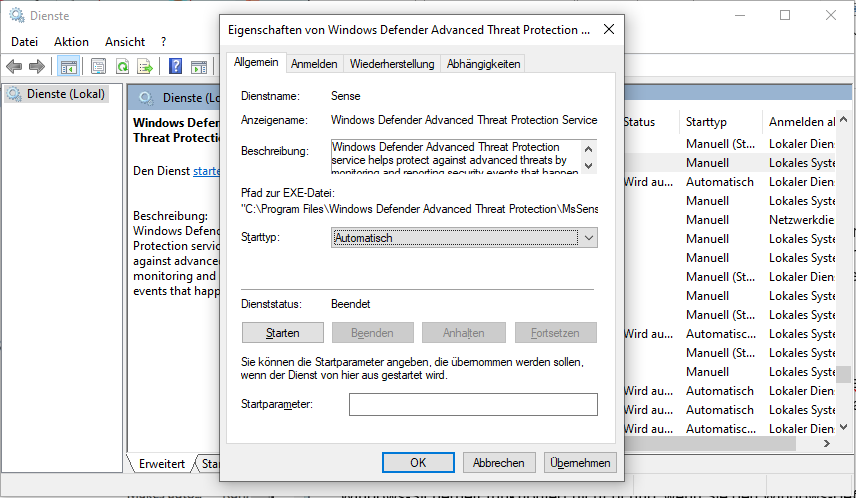The image size is (856, 498).
Task: Select the Erweitert tab at bottom
Action: click(x=162, y=464)
